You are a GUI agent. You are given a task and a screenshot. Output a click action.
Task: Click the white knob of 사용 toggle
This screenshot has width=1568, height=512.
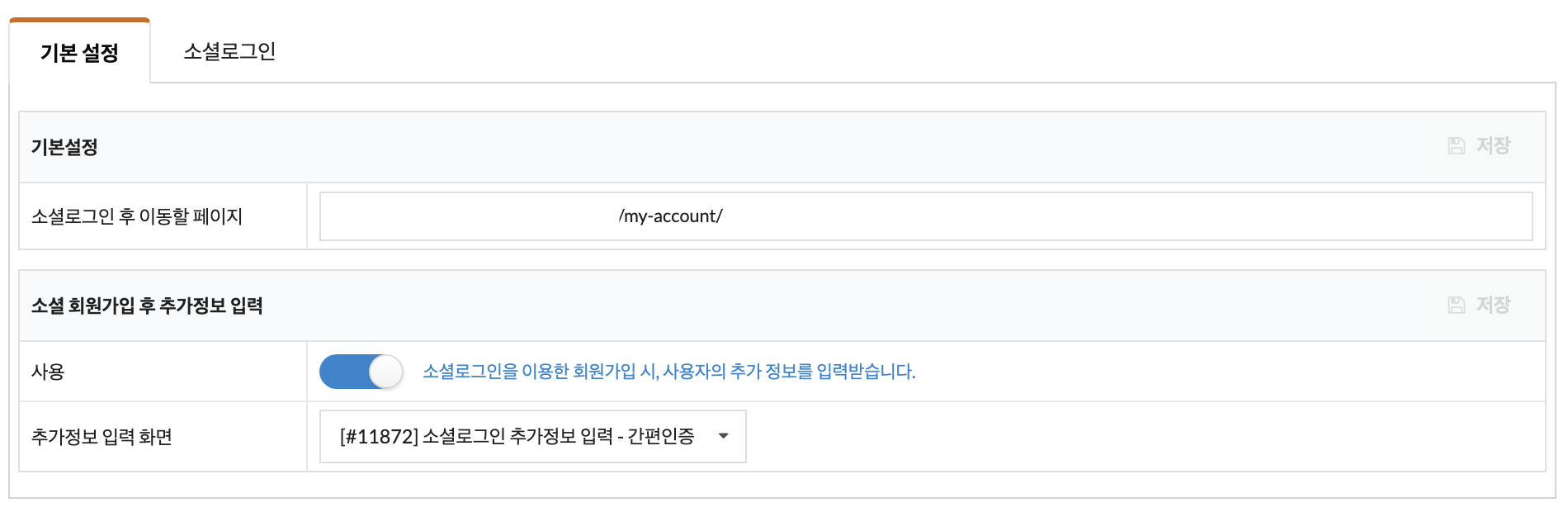[x=385, y=372]
